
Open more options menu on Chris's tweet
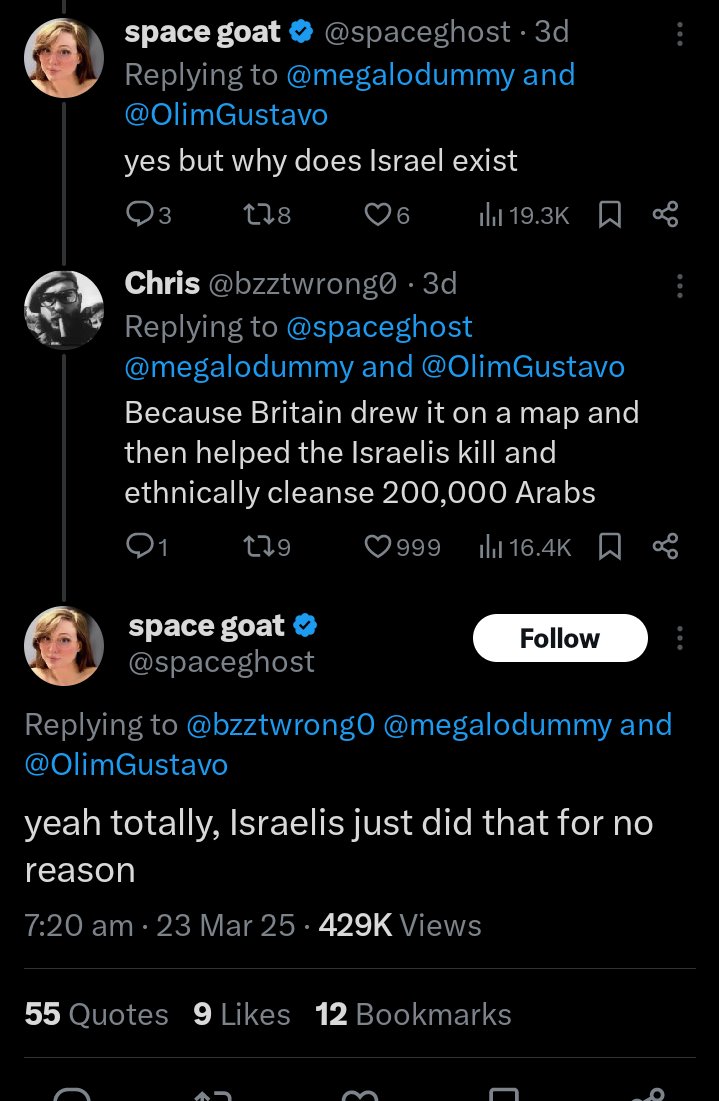tap(679, 286)
